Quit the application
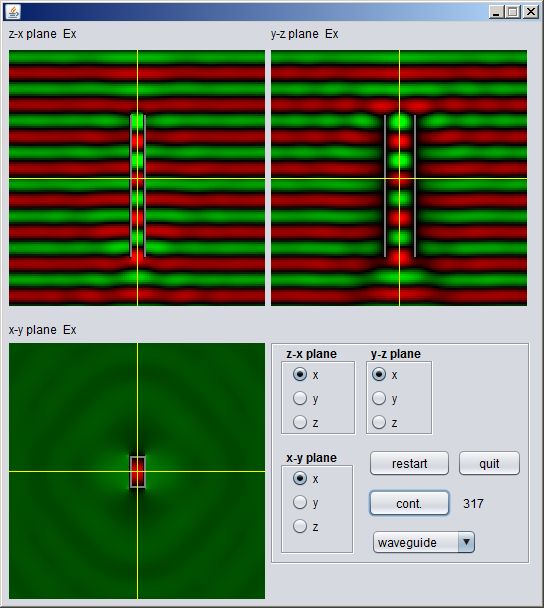The image size is (544, 608). (489, 463)
